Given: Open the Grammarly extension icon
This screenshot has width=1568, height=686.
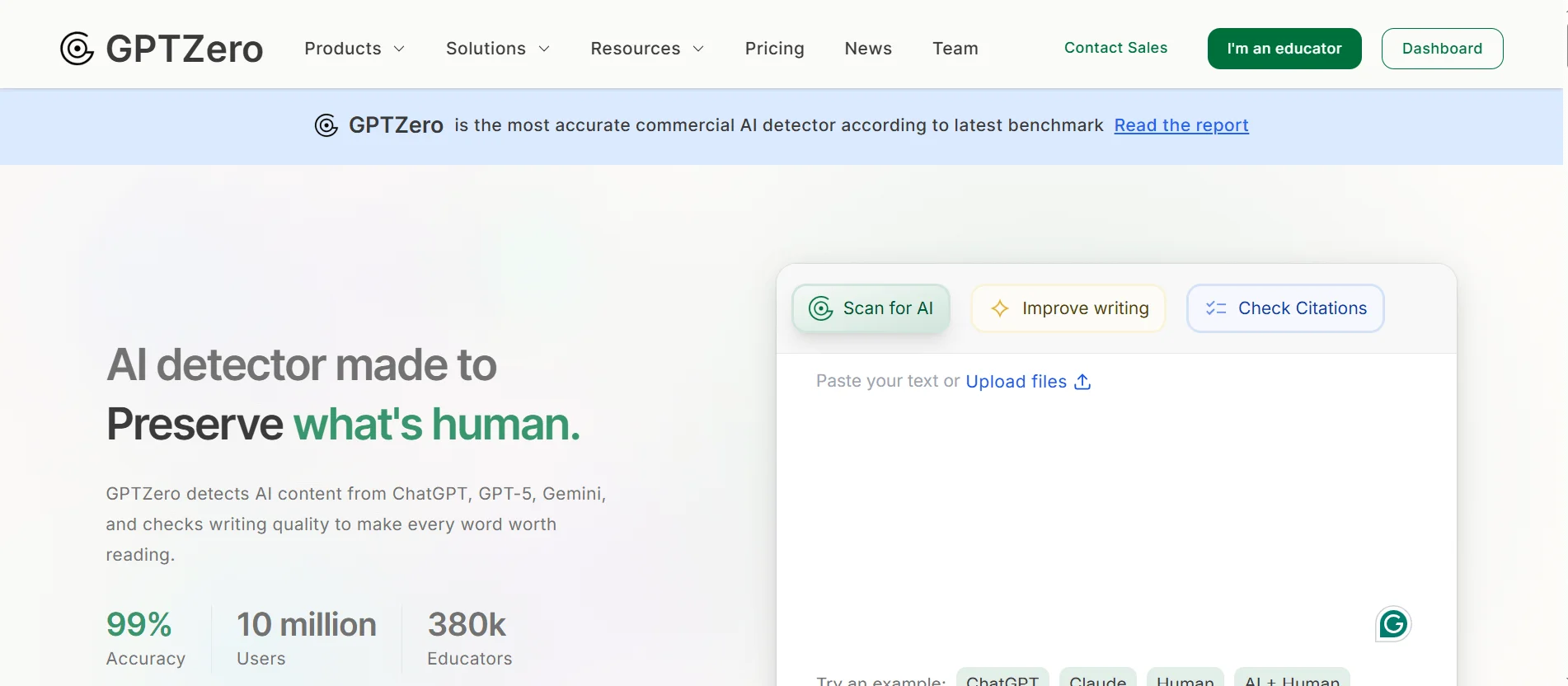Looking at the screenshot, I should (1393, 624).
